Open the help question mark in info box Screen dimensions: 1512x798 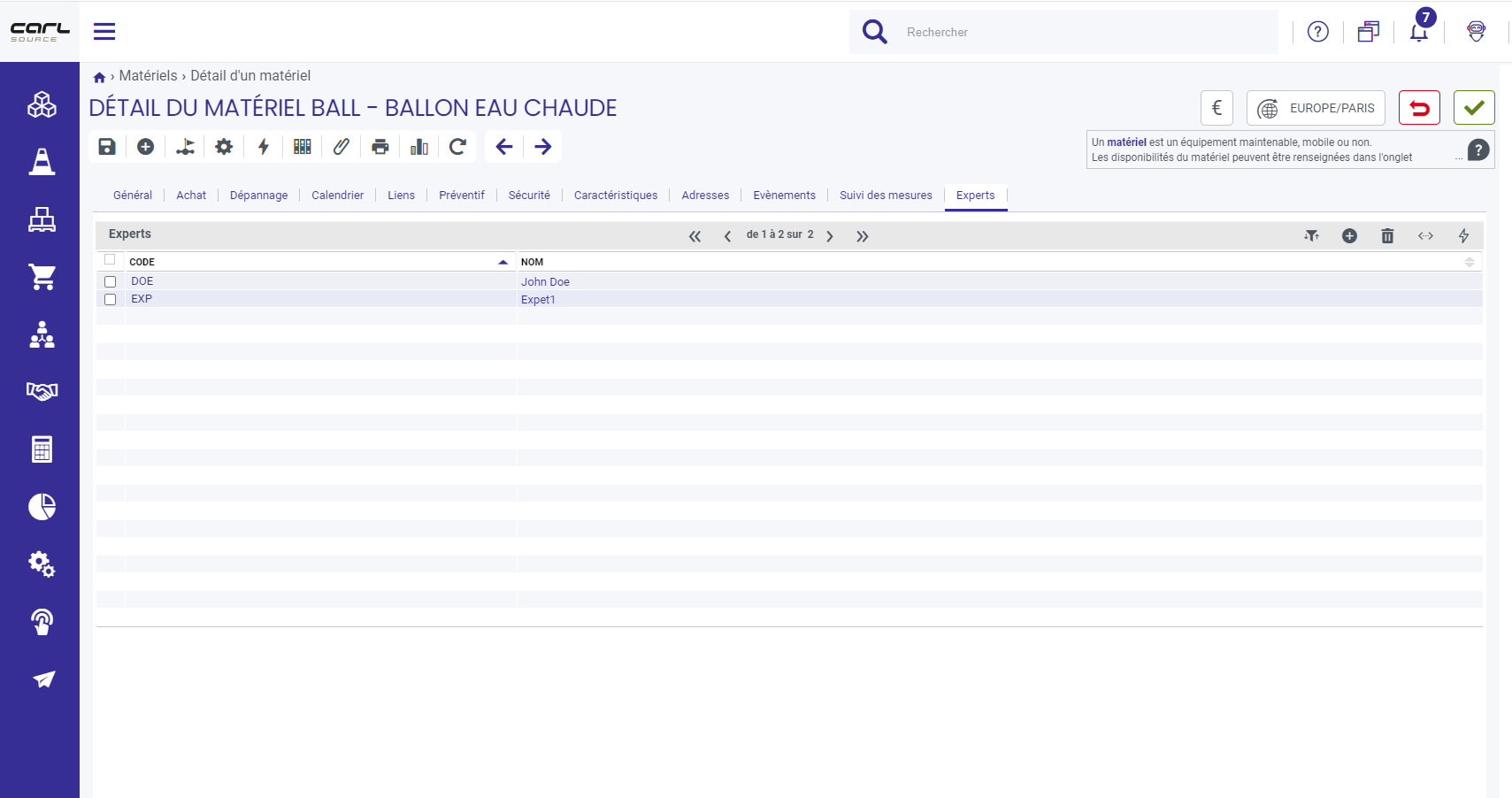(1478, 150)
